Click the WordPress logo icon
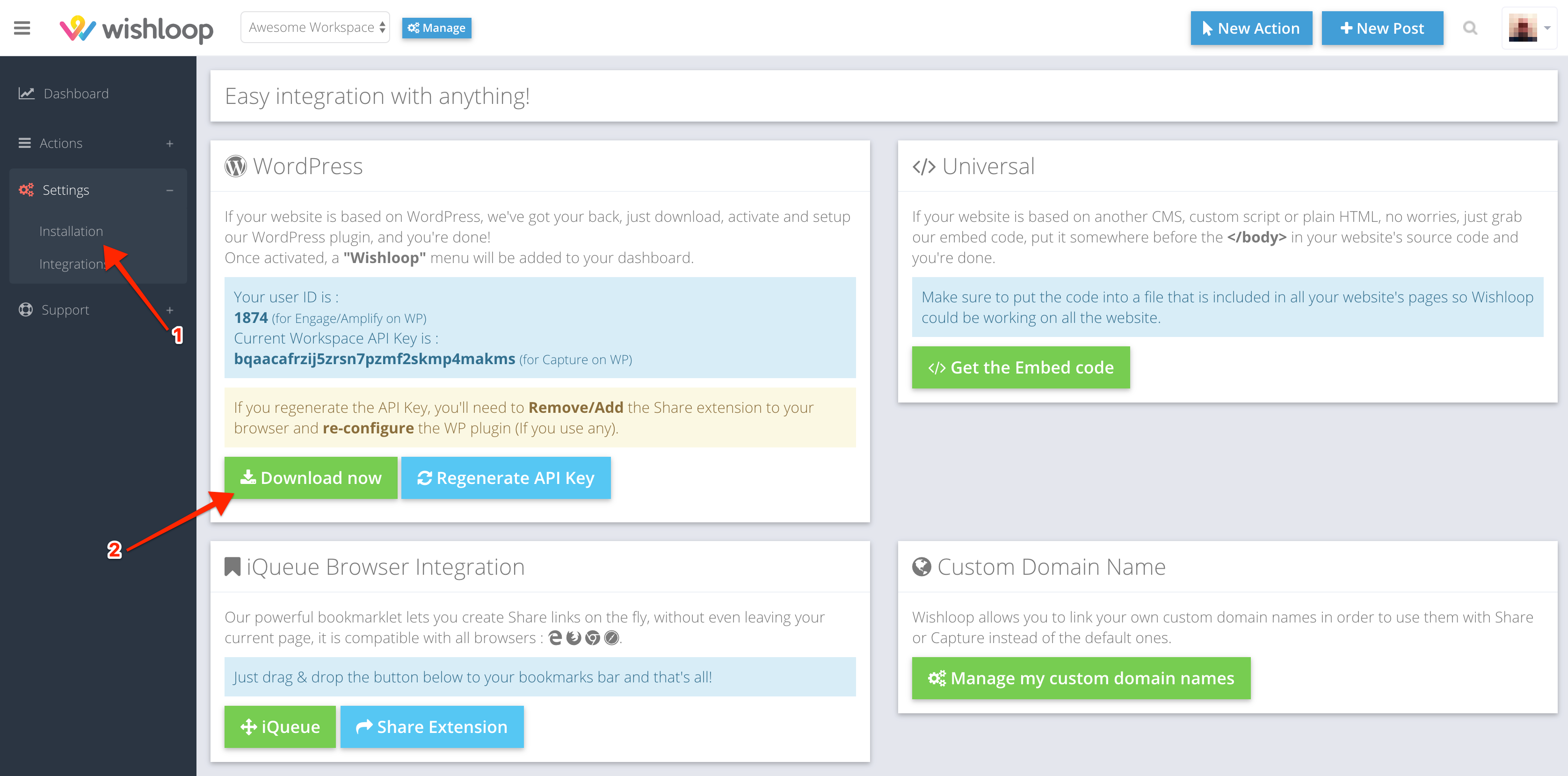The width and height of the screenshot is (1568, 776). click(236, 166)
